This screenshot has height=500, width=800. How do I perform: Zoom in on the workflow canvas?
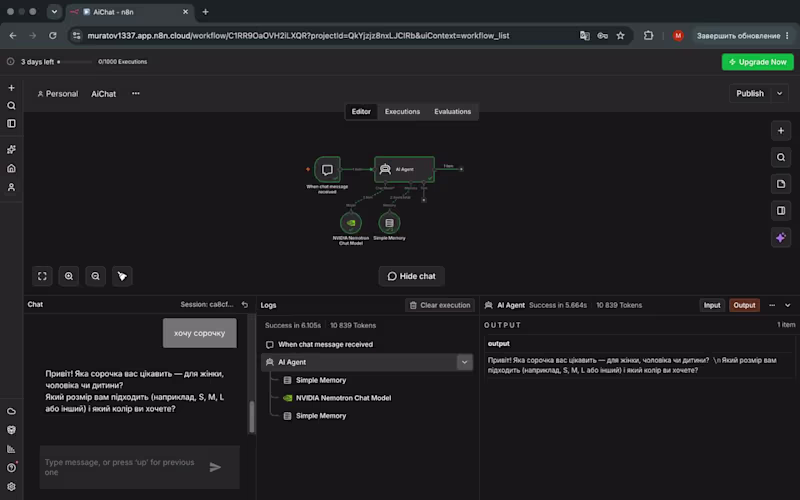[69, 276]
